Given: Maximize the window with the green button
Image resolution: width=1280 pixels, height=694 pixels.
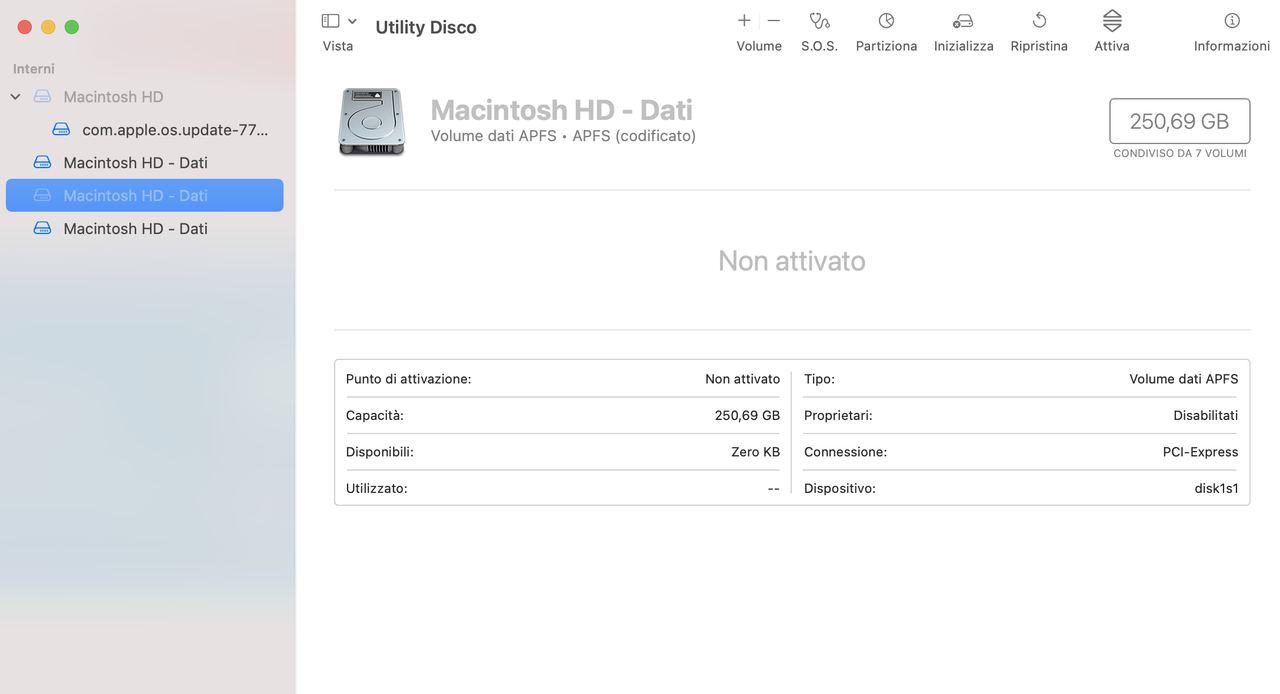Looking at the screenshot, I should coord(72,27).
